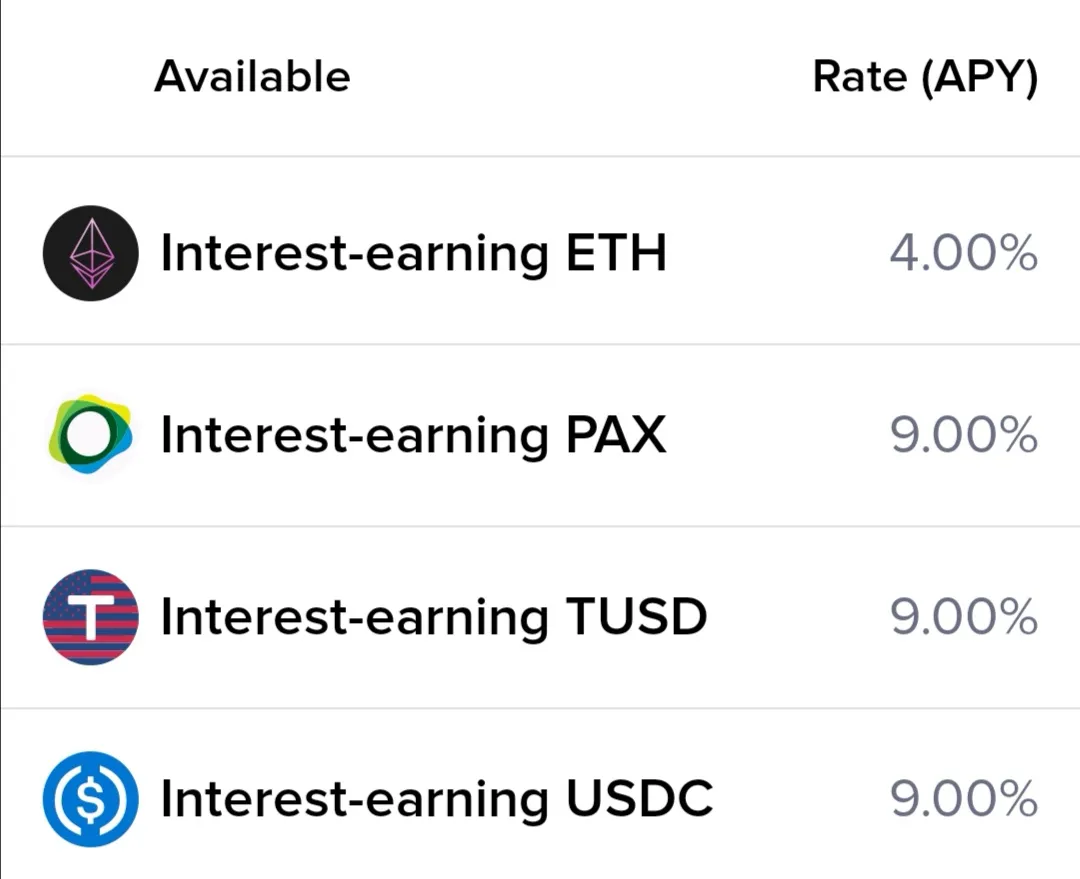Click the word PAX in the second row
Viewport: 1080px width, 879px height.
[x=616, y=435]
